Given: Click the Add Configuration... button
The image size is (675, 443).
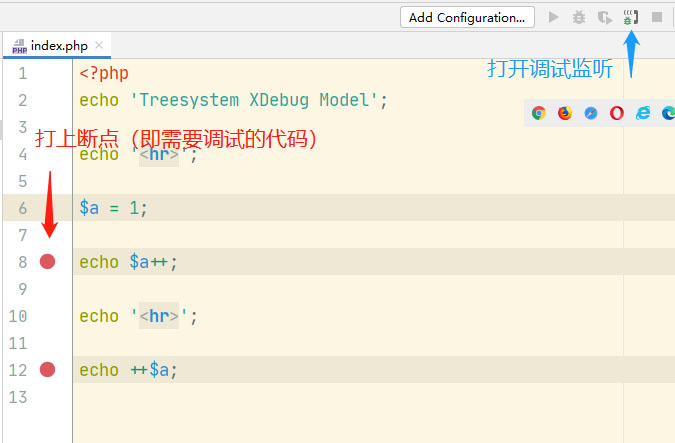Looking at the screenshot, I should 467,17.
